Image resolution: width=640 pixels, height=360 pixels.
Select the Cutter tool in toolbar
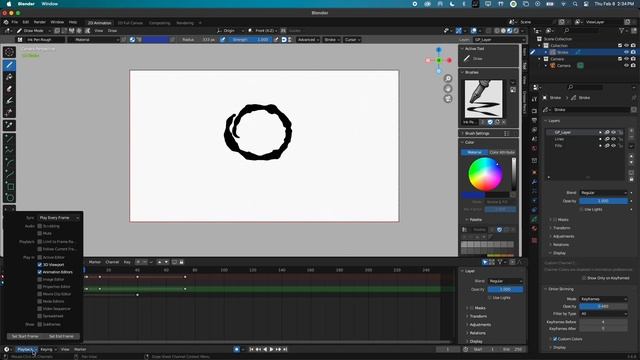click(9, 112)
